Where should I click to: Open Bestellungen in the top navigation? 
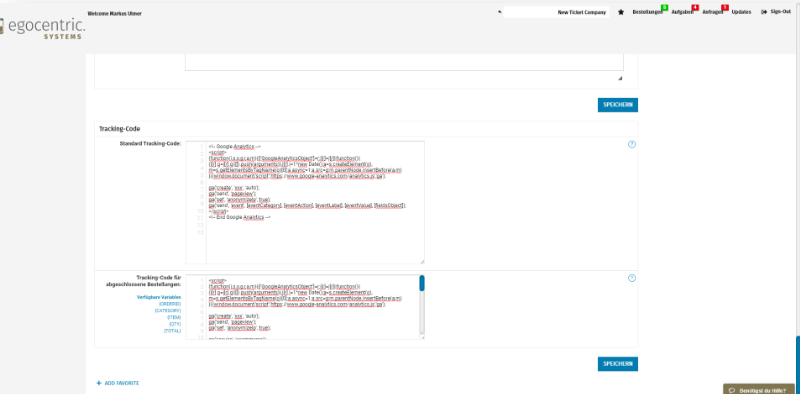(x=647, y=12)
